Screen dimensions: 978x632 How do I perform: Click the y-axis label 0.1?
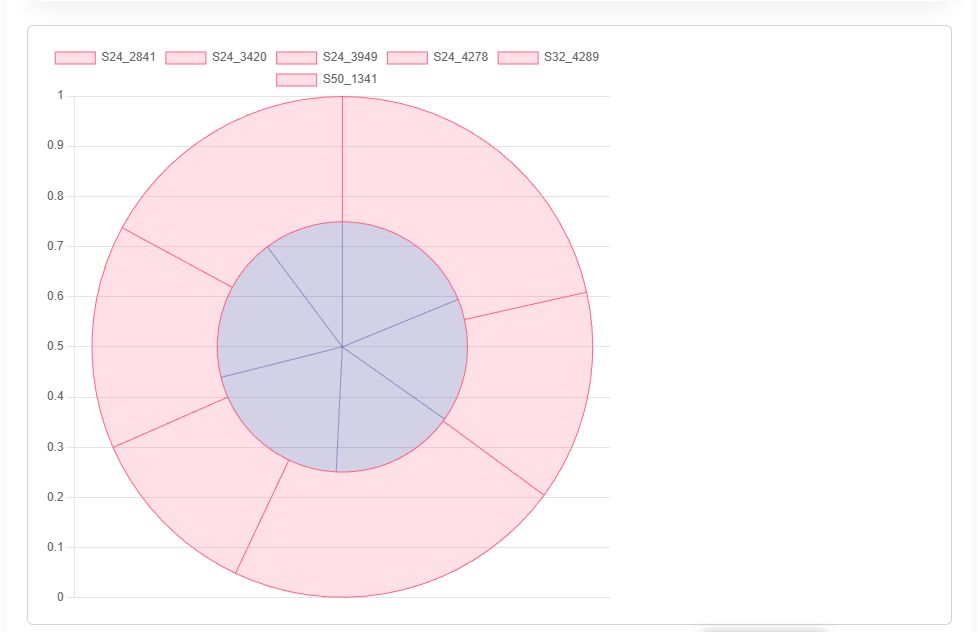pyautogui.click(x=56, y=547)
